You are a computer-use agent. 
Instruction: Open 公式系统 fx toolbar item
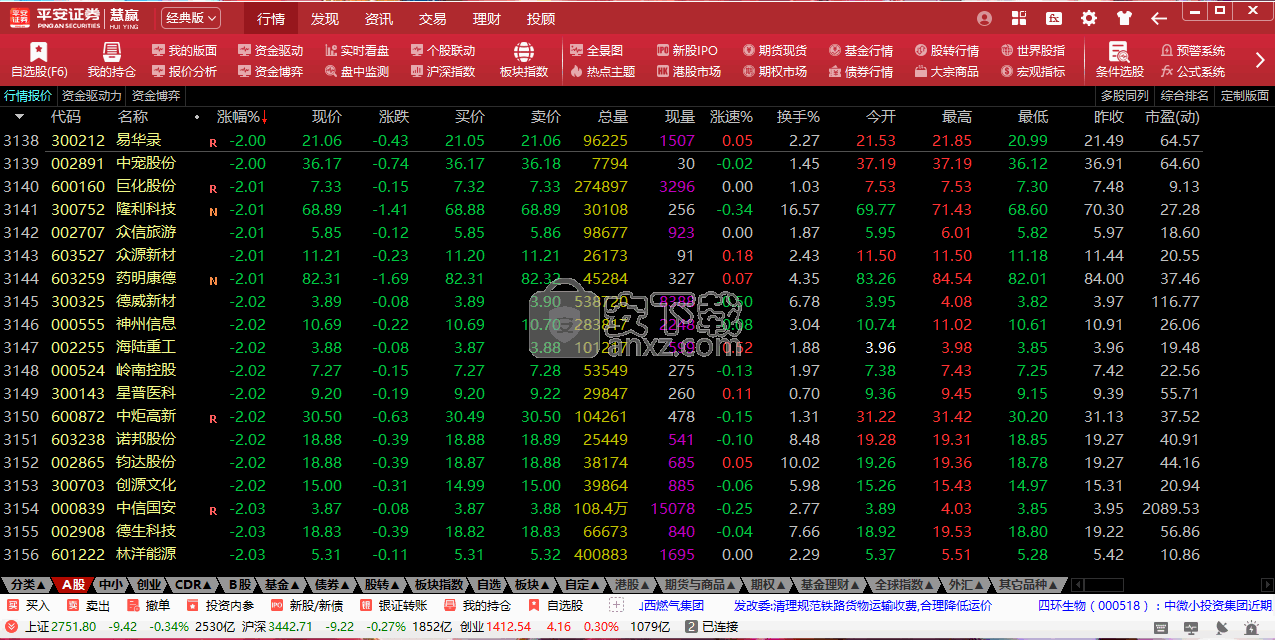(1193, 71)
